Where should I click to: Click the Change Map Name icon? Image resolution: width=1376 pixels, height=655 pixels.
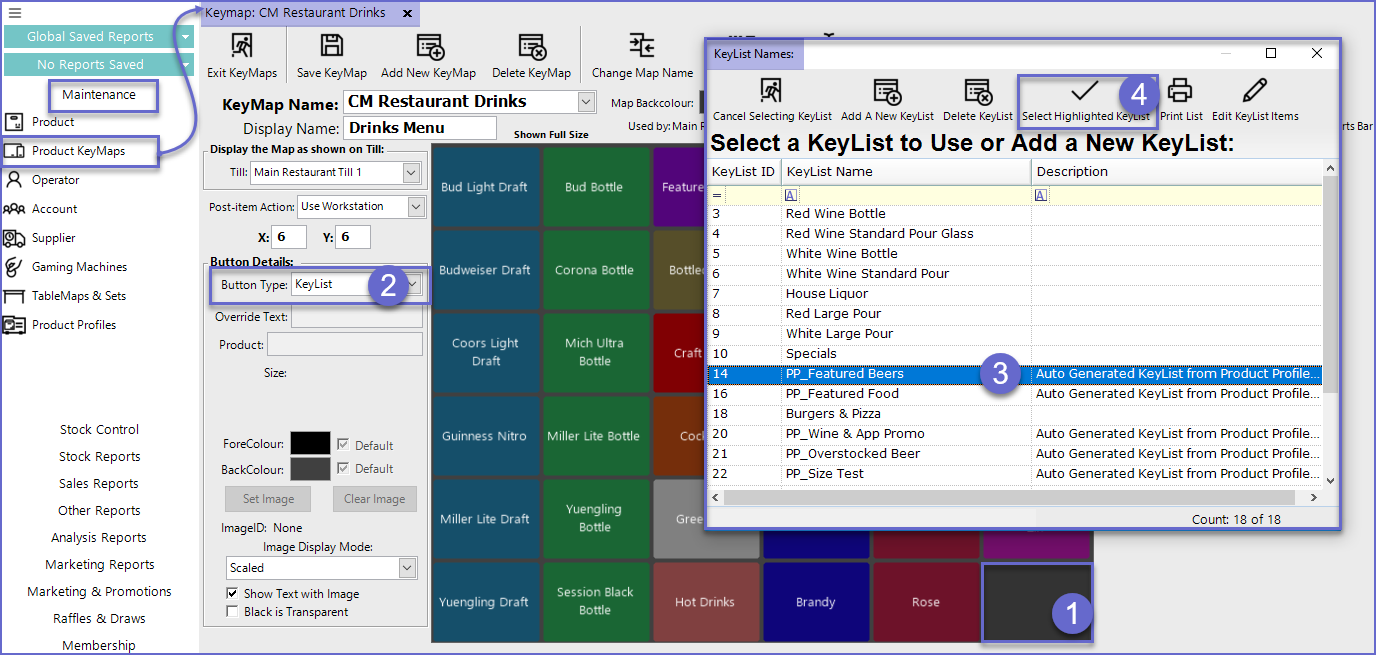[x=642, y=47]
